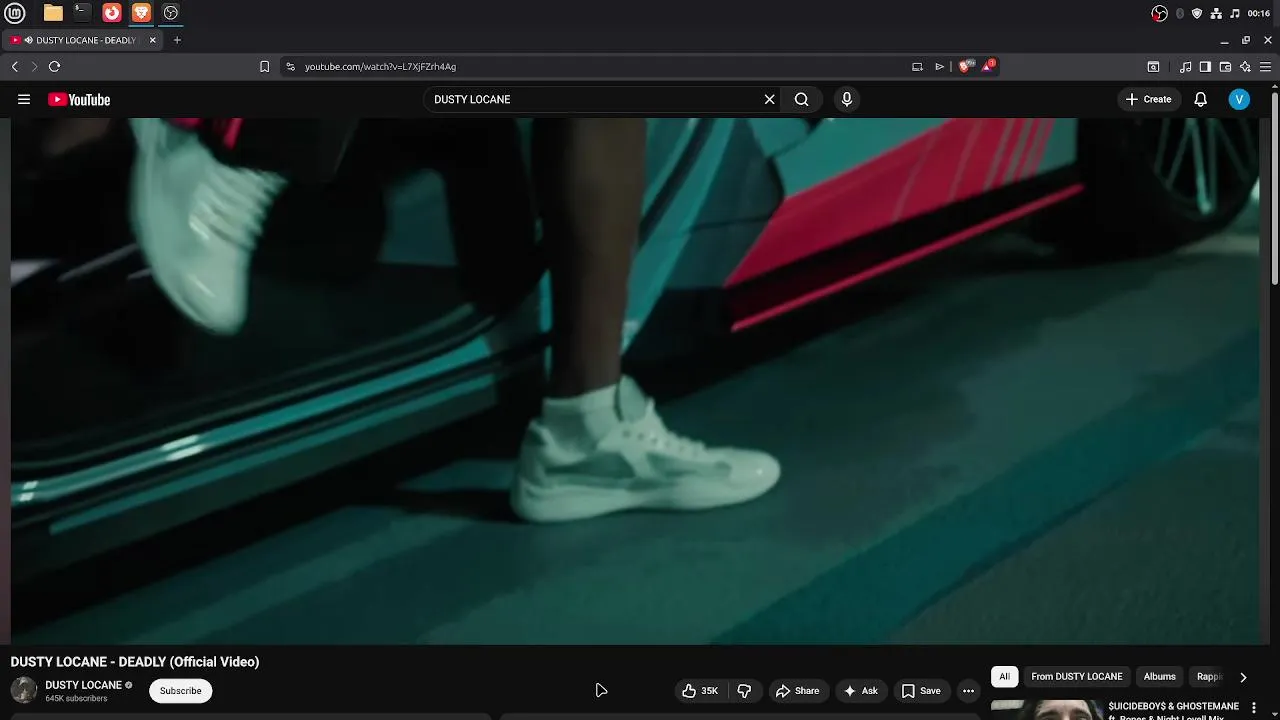Image resolution: width=1280 pixels, height=720 pixels.
Task: Open the Leo AI sparkle icon
Action: pos(1245,67)
